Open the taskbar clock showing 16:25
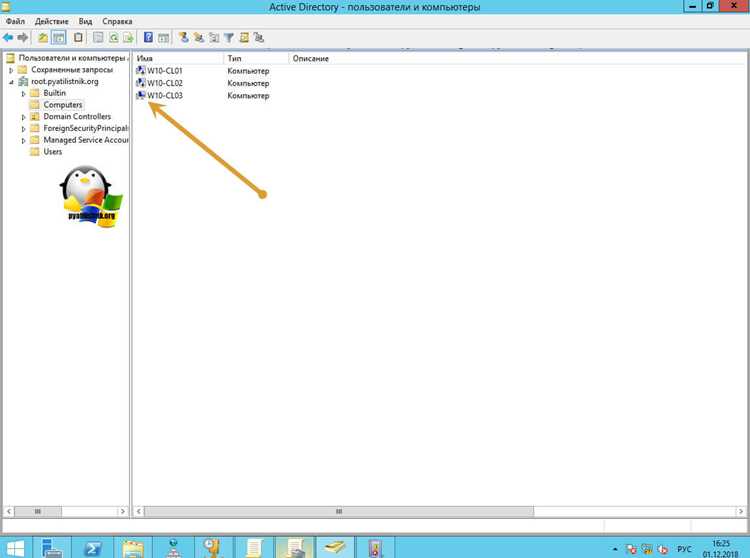Screen dimensions: 750x558 point(721,549)
